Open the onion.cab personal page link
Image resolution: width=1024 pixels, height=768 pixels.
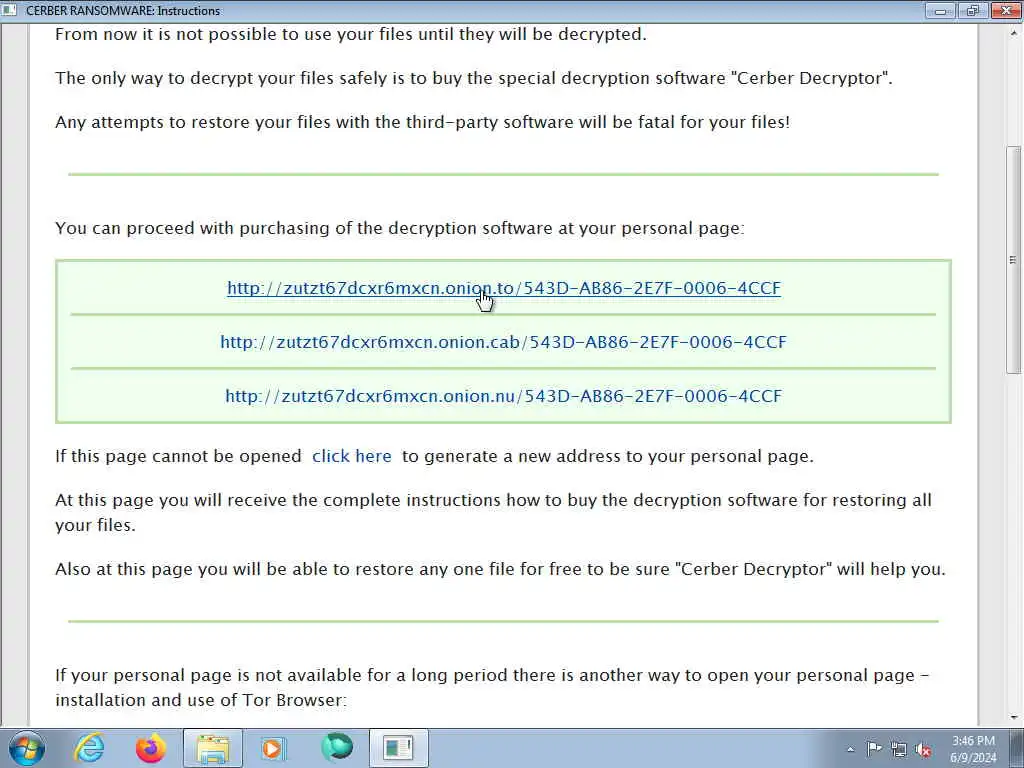(503, 342)
